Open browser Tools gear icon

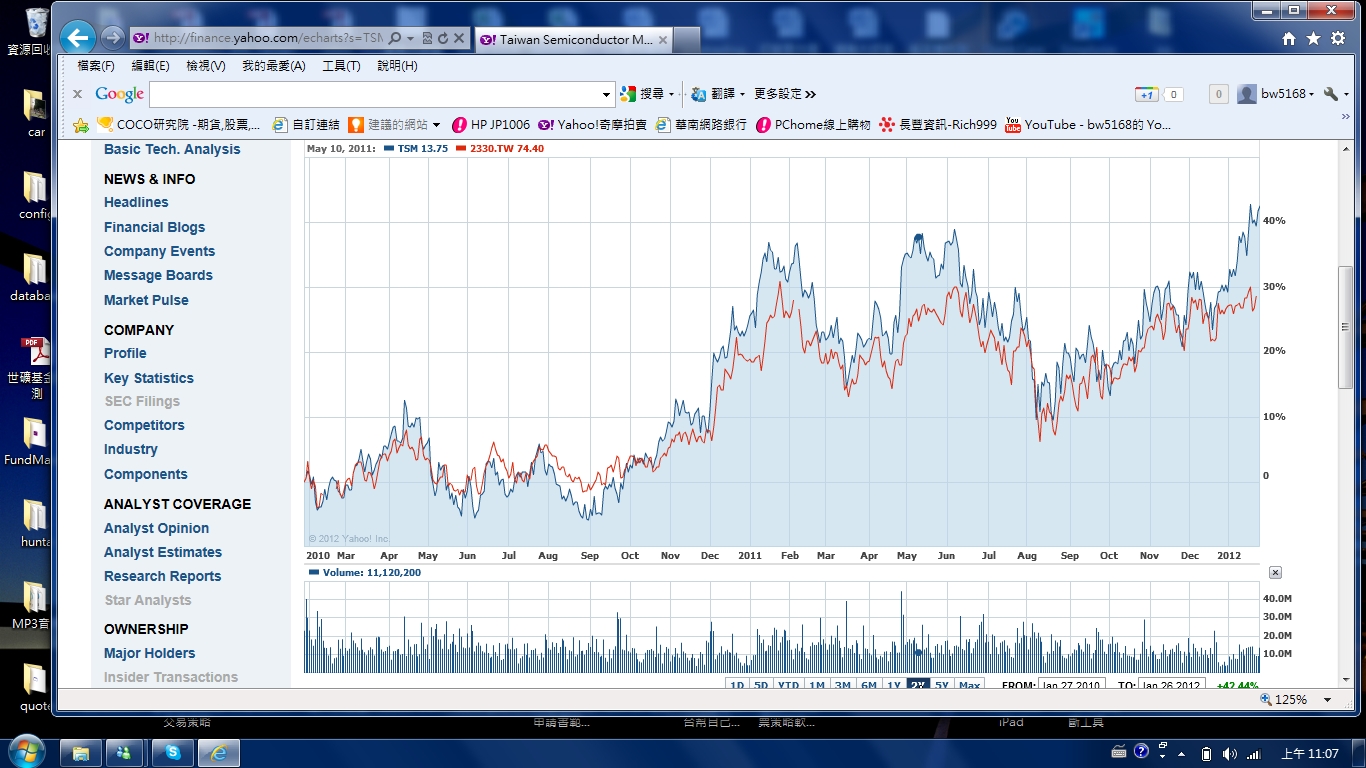[x=1338, y=38]
